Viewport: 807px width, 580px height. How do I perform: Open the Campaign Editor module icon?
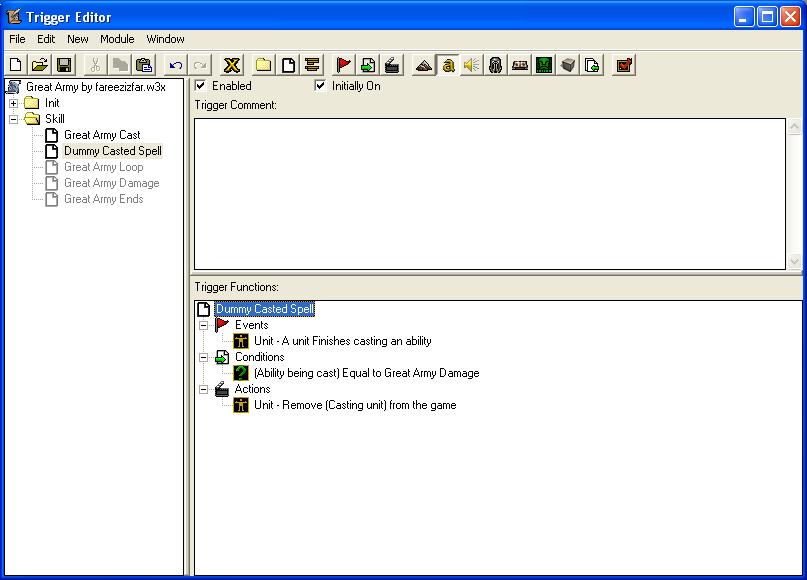pyautogui.click(x=520, y=65)
